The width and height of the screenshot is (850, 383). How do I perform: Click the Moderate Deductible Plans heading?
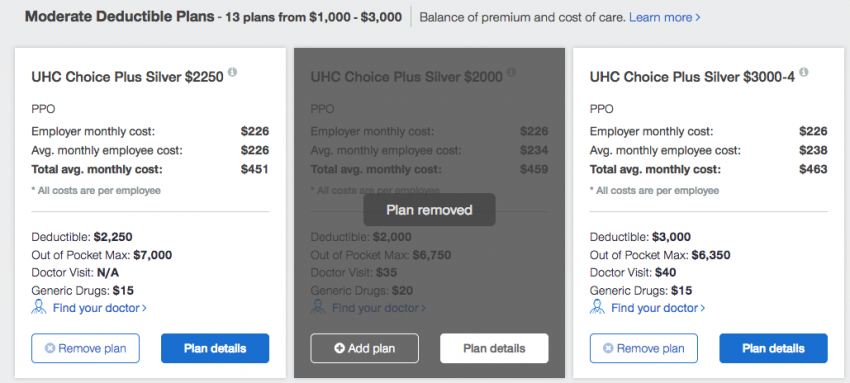(x=120, y=17)
